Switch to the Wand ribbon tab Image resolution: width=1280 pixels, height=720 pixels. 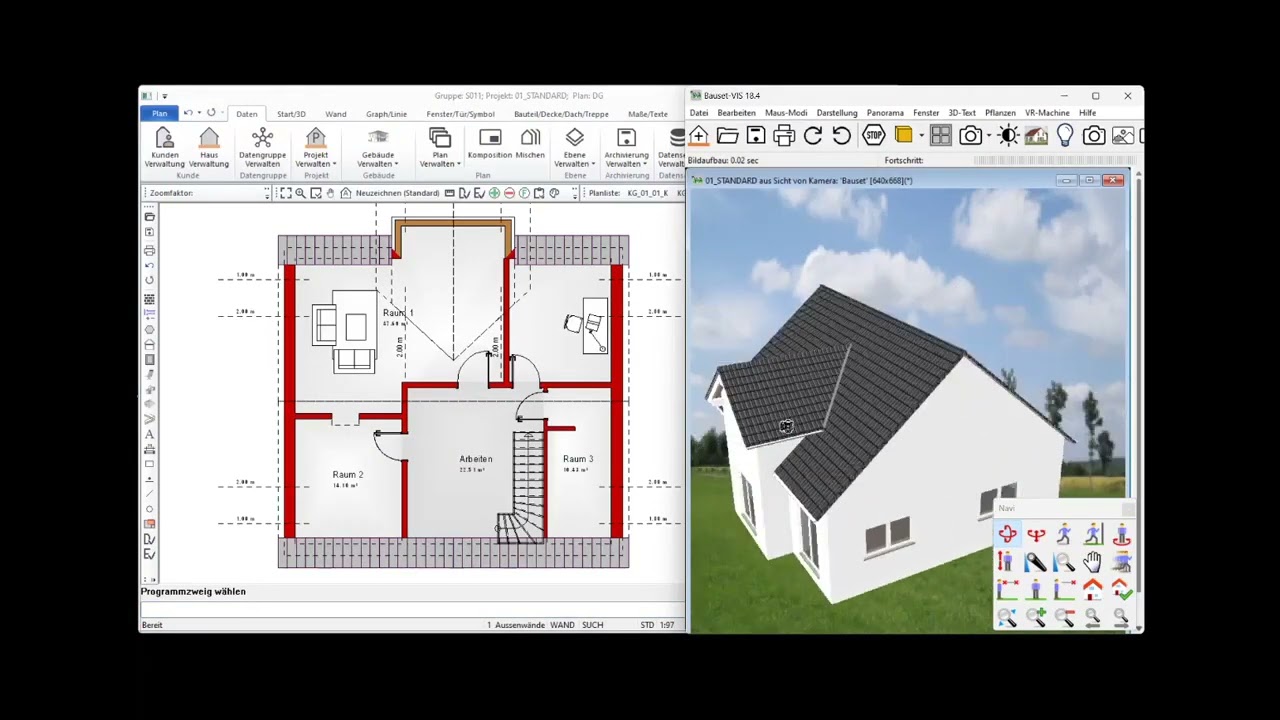click(336, 114)
